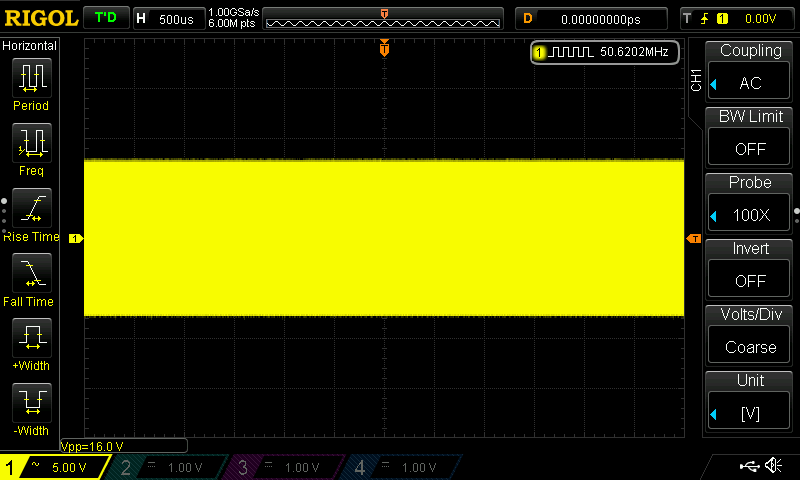The width and height of the screenshot is (800, 480).
Task: Select the Fall Time measurement icon
Action: point(32,273)
